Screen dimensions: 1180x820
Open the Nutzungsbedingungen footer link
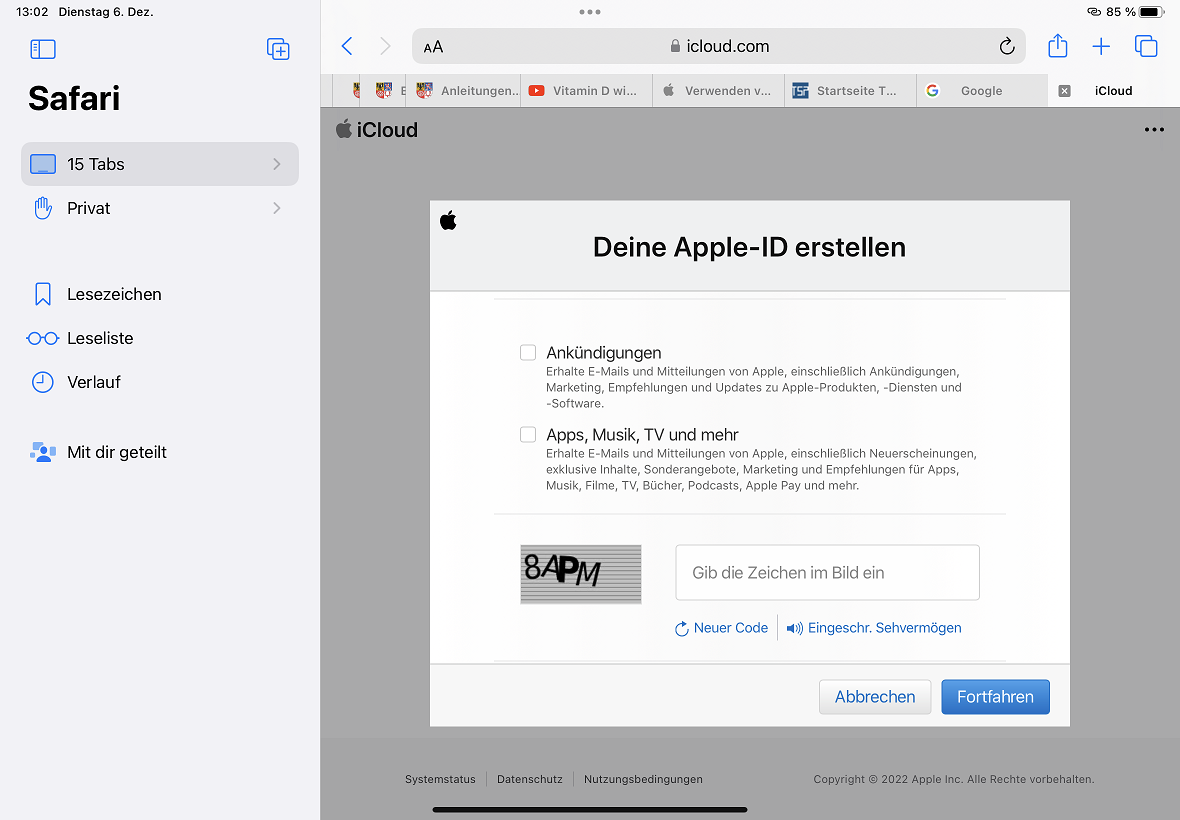pyautogui.click(x=643, y=779)
